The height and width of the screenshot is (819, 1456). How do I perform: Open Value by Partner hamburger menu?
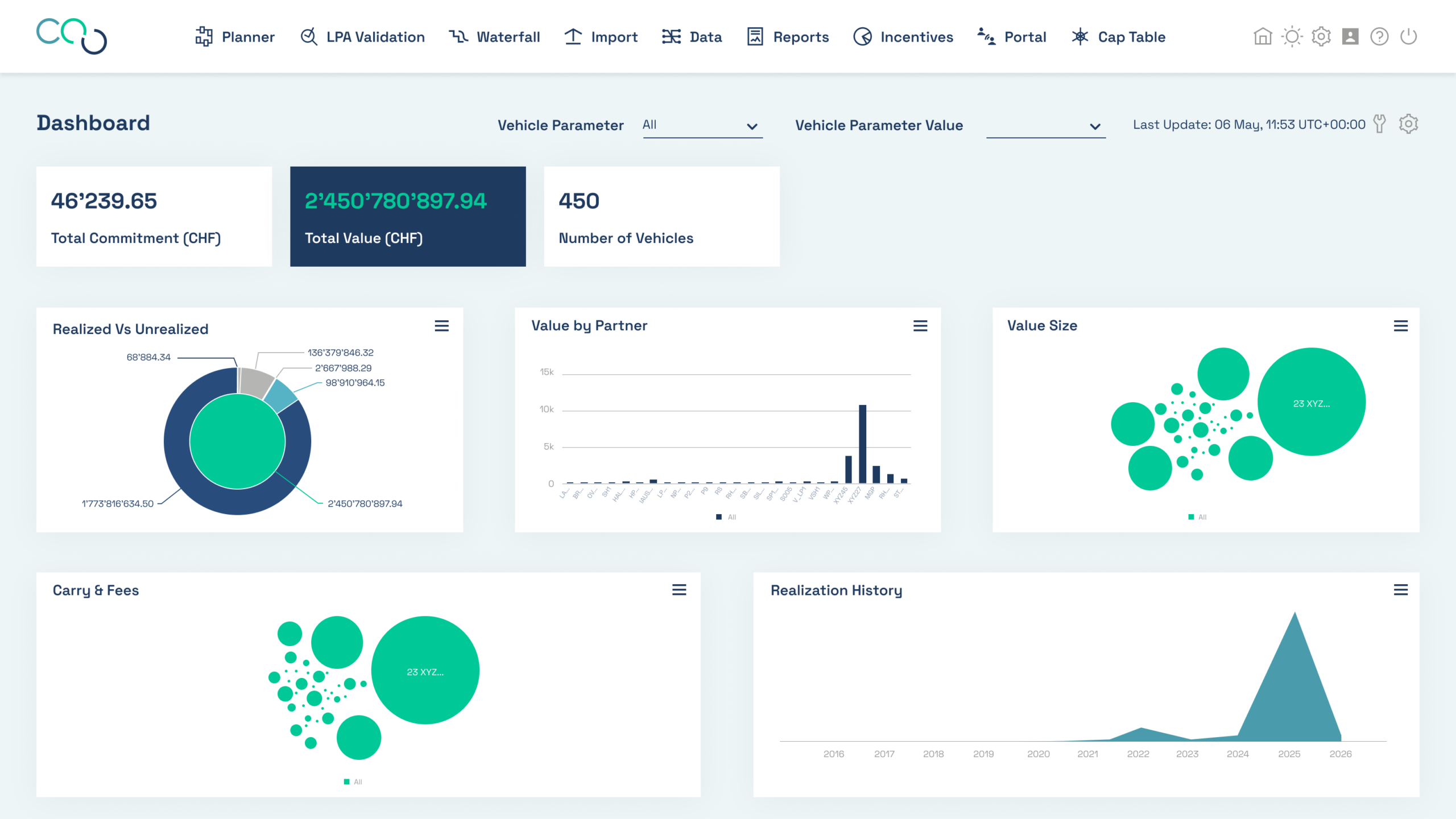click(920, 326)
